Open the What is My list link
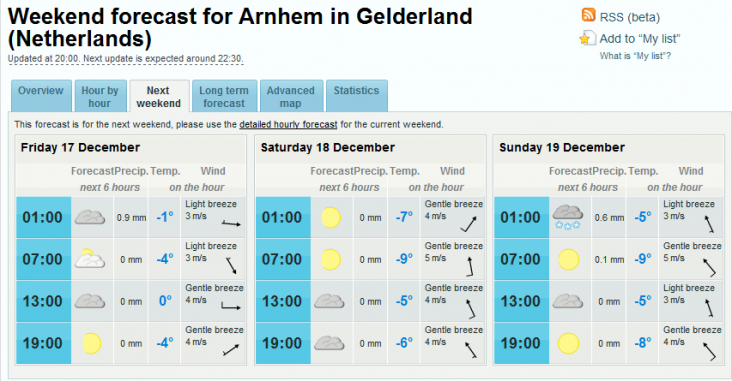Screen dimensions: 732x381 635,56
